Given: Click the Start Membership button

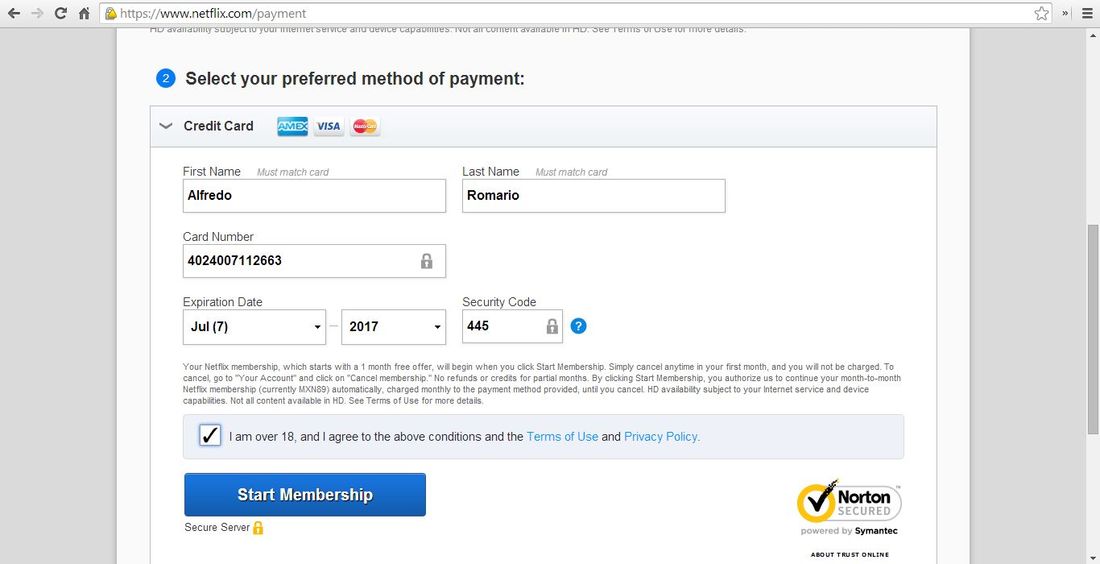Looking at the screenshot, I should pyautogui.click(x=305, y=495).
